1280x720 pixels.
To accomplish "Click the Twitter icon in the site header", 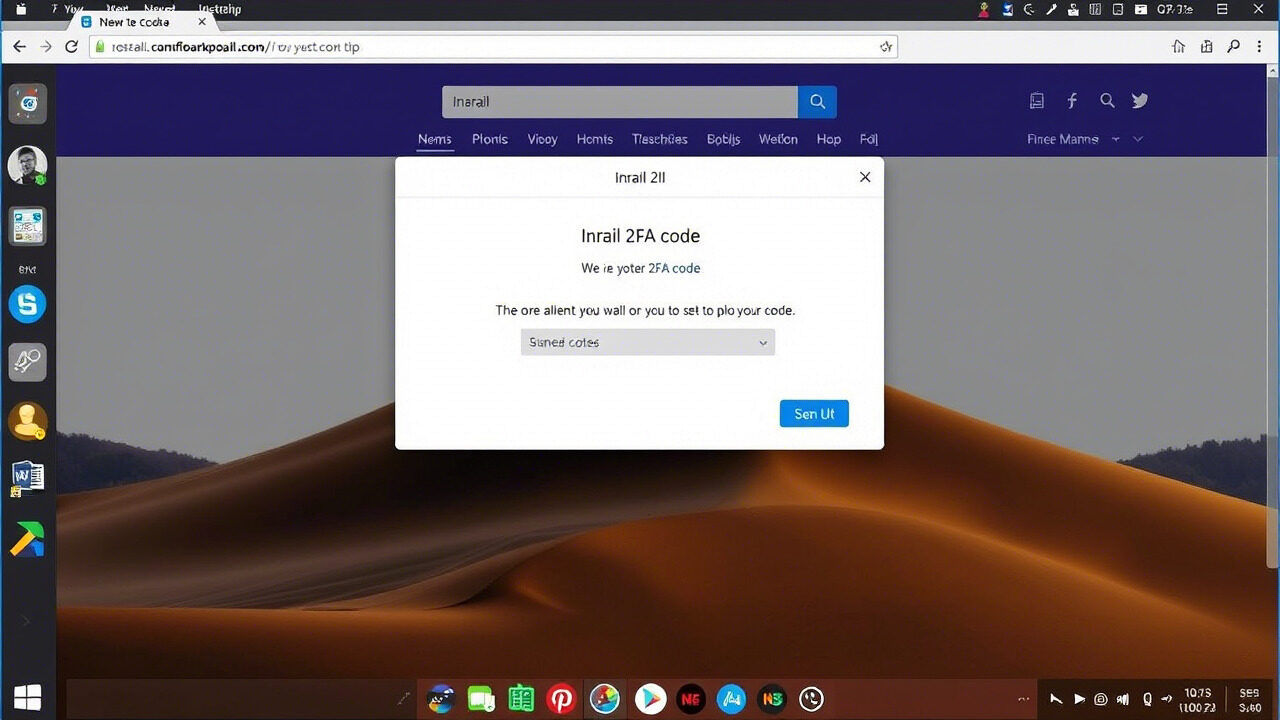I will [1139, 100].
